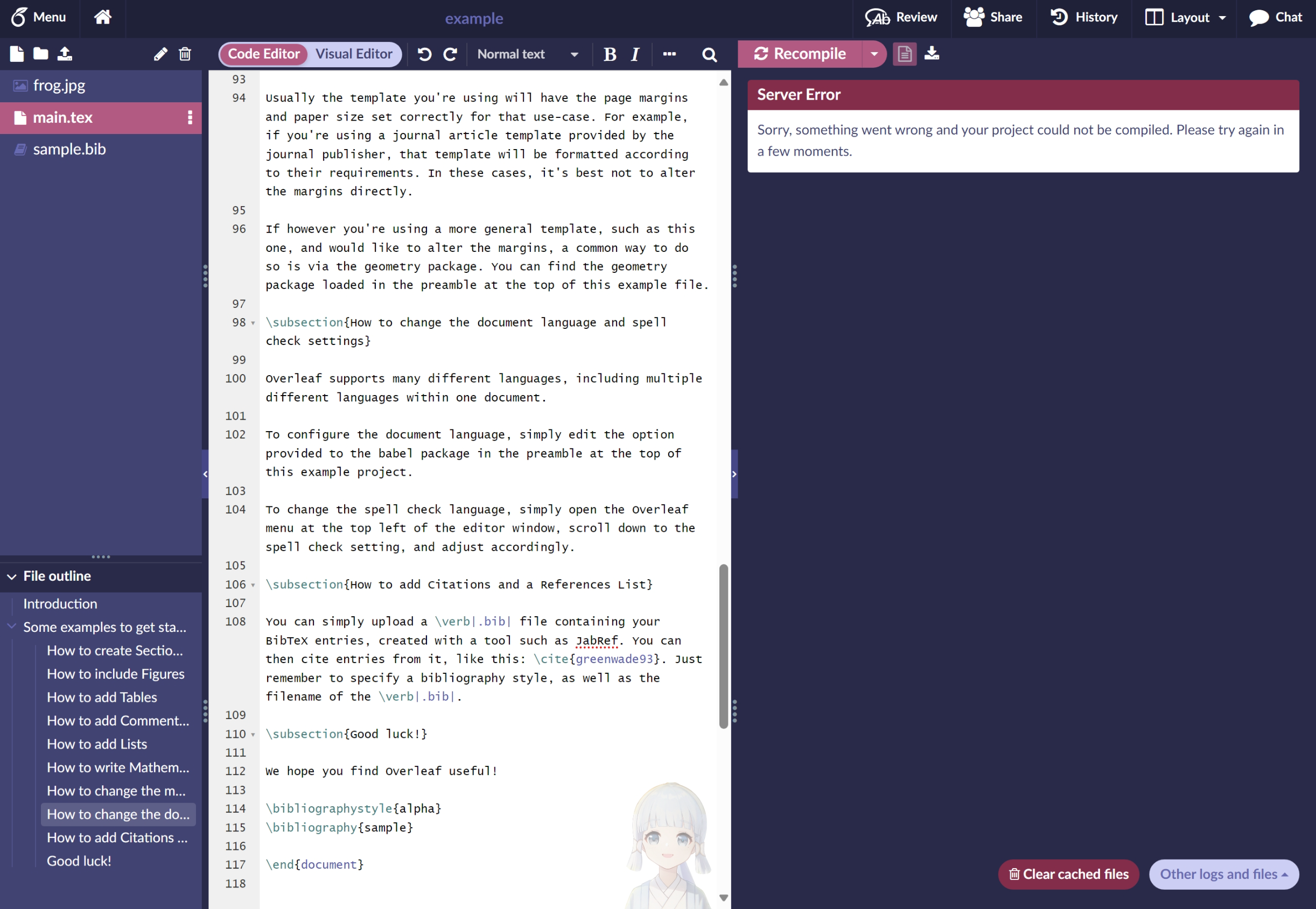Open Other logs and files dropdown
The width and height of the screenshot is (1316, 909).
[1224, 874]
